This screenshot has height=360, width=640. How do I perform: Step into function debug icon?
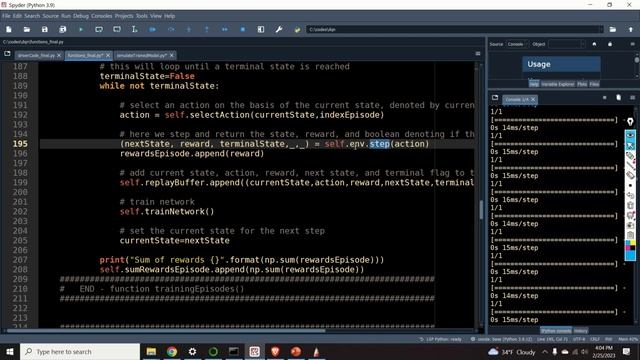(189, 29)
